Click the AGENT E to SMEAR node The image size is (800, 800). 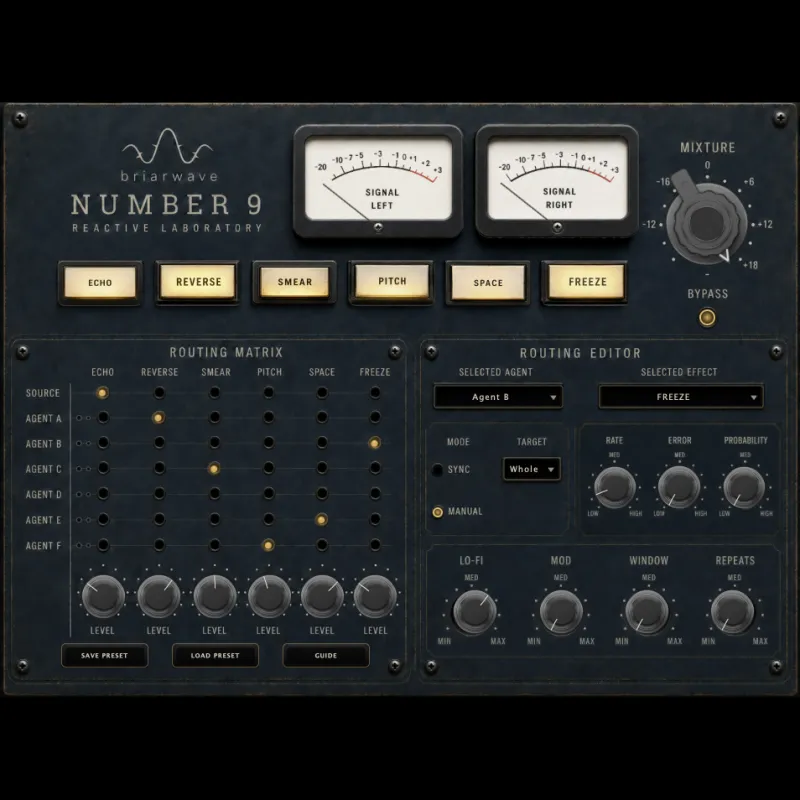tap(215, 519)
